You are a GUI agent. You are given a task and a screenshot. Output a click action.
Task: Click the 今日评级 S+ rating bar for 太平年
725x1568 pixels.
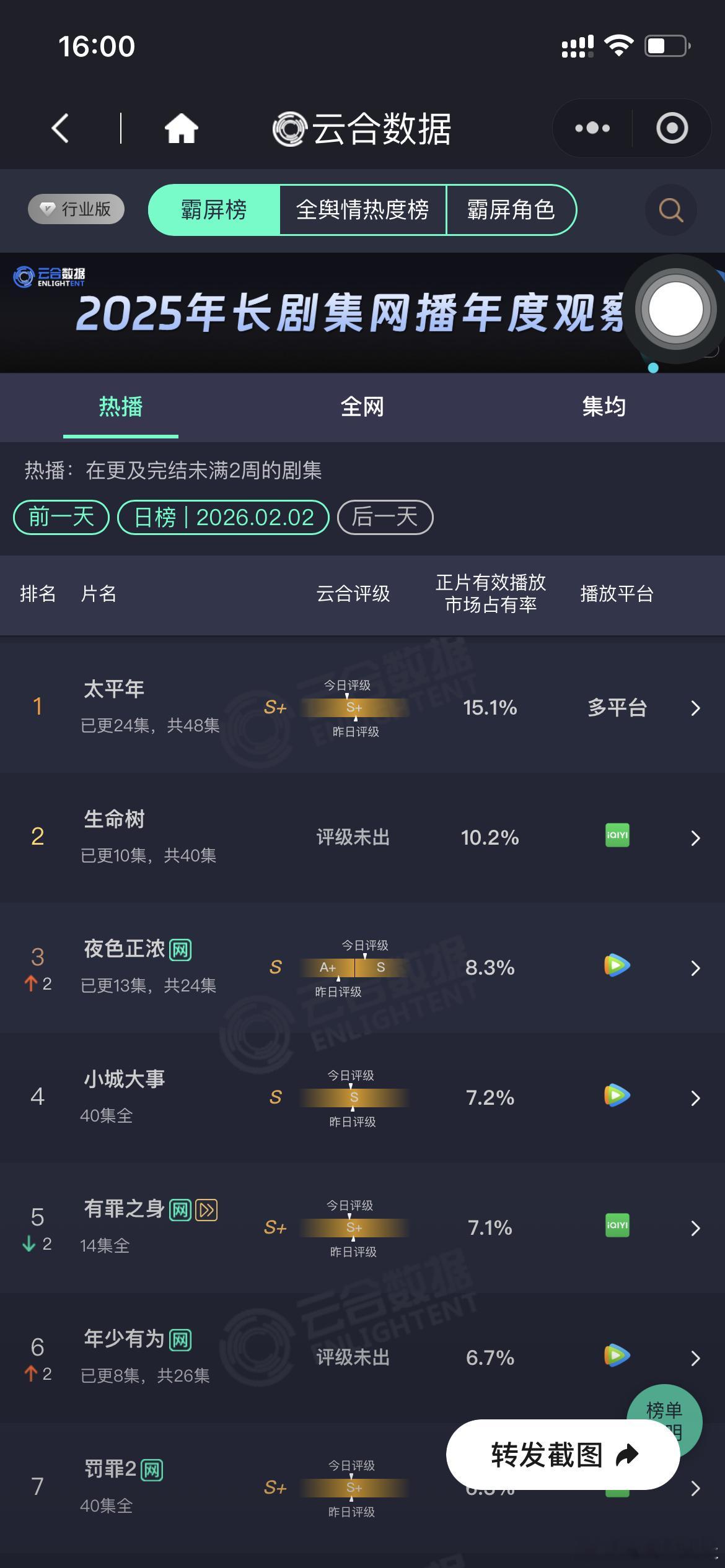tap(353, 707)
